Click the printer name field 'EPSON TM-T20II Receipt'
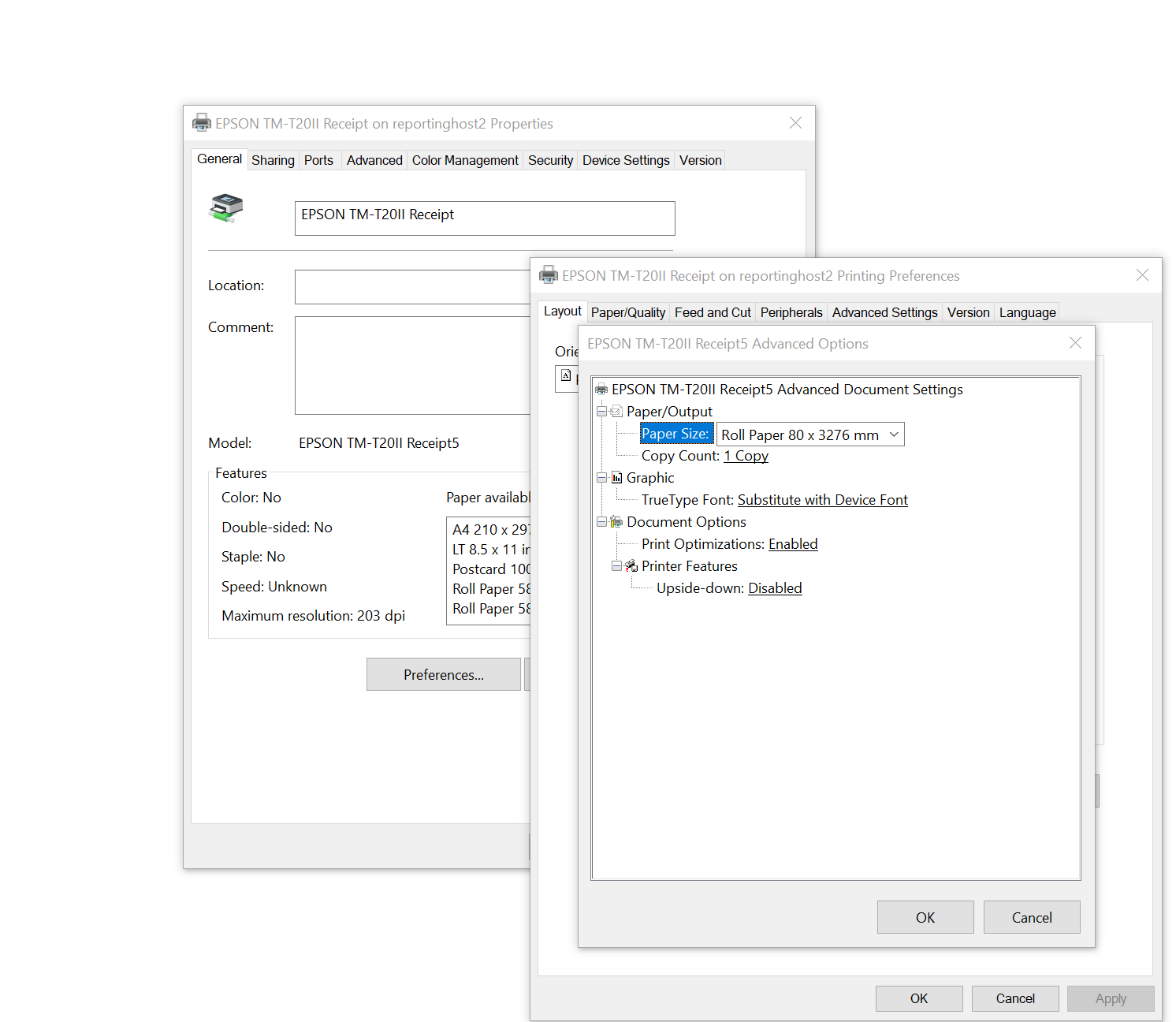The width and height of the screenshot is (1176, 1022). (x=485, y=218)
